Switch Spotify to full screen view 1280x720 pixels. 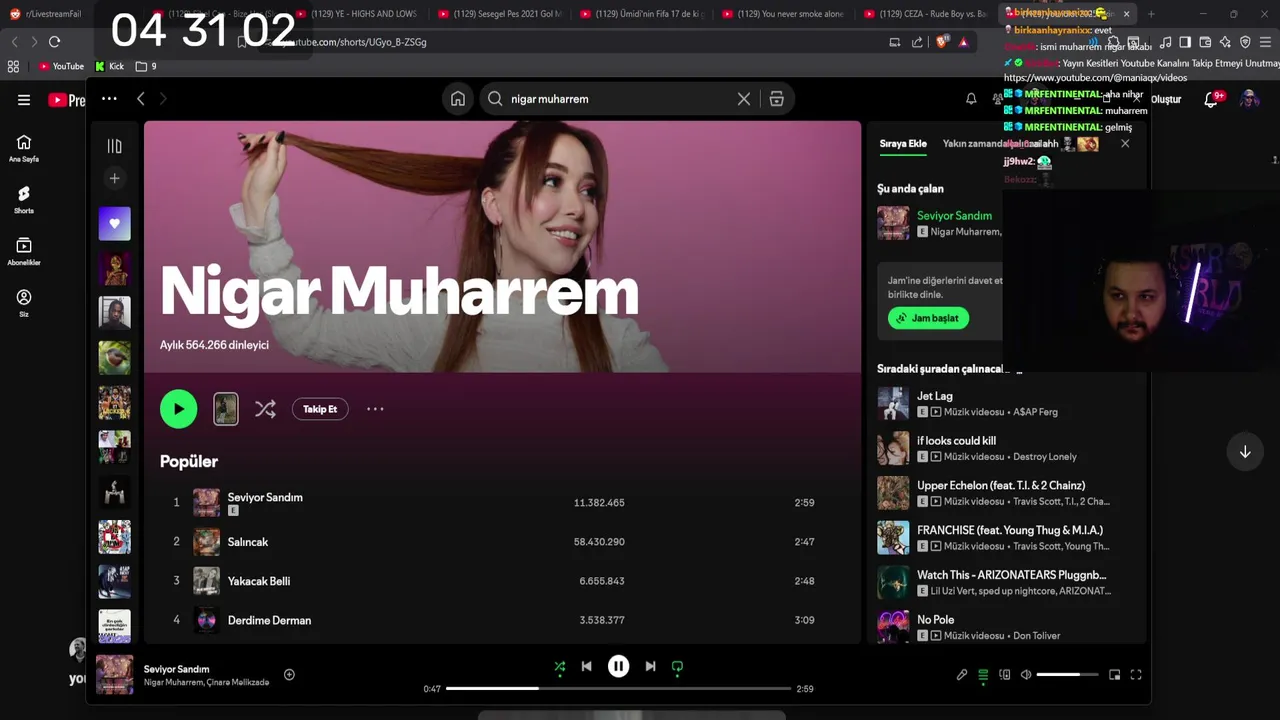click(1136, 675)
